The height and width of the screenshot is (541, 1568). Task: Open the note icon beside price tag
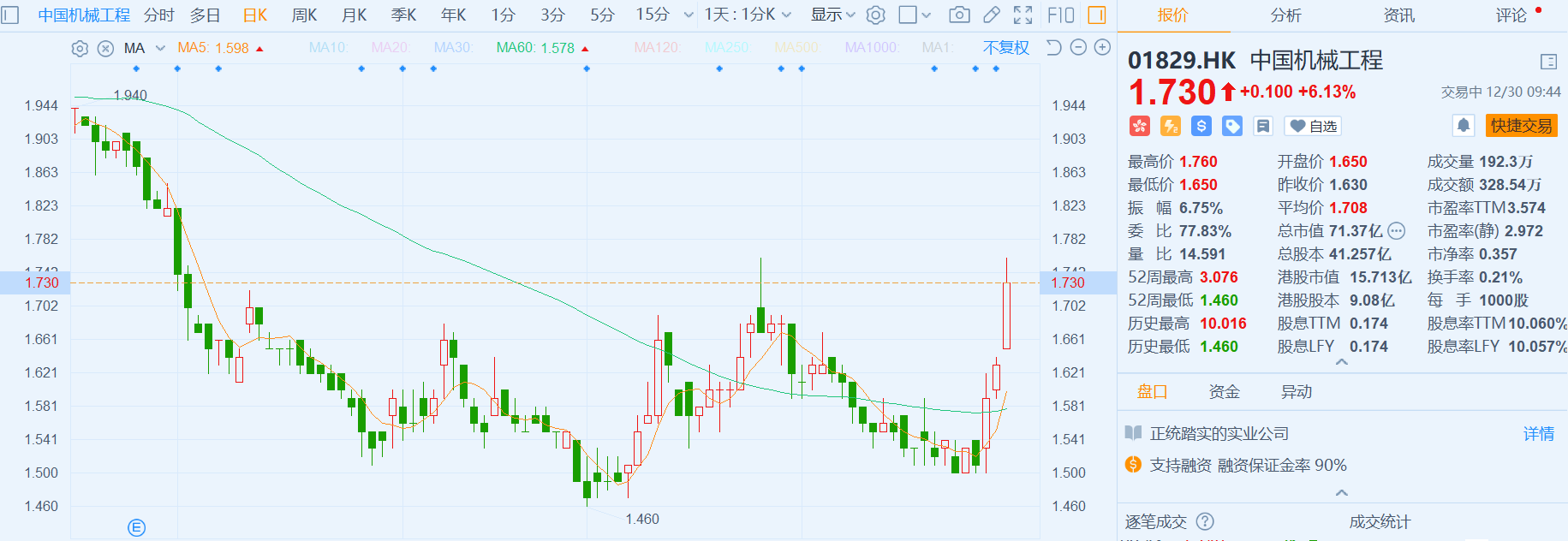pyautogui.click(x=1263, y=127)
